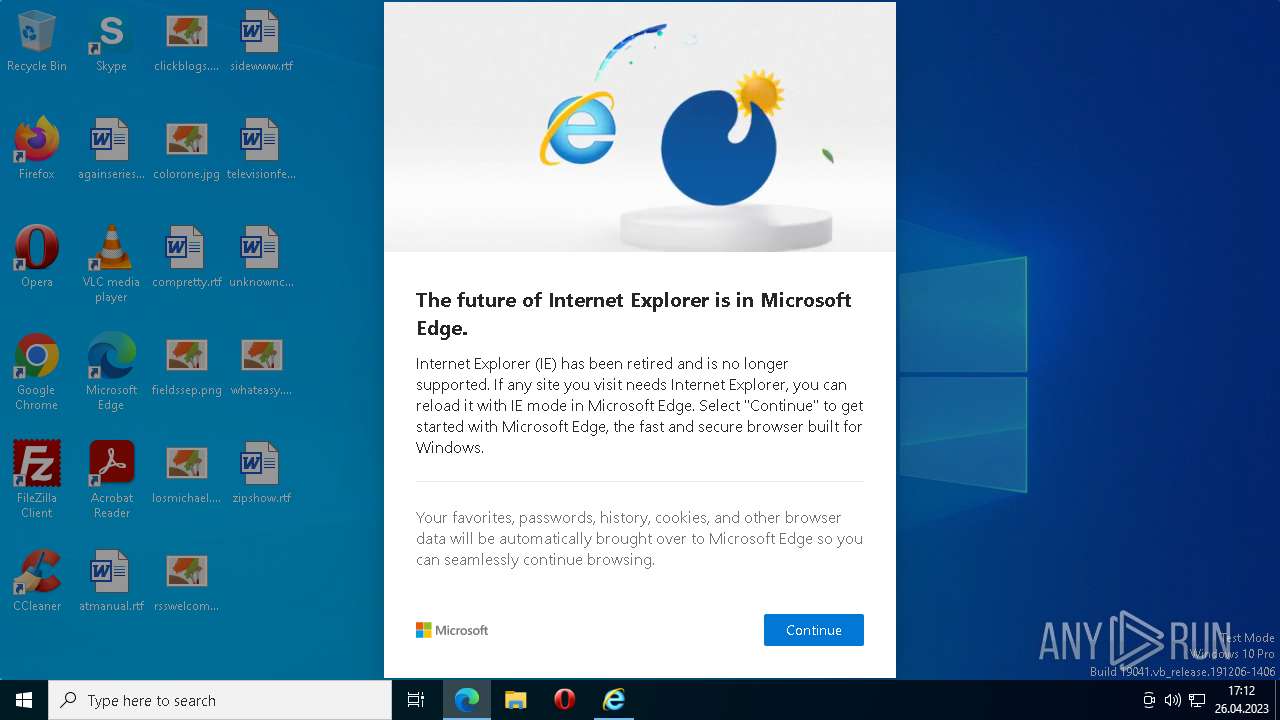Open File Explorer from the taskbar

pos(515,700)
